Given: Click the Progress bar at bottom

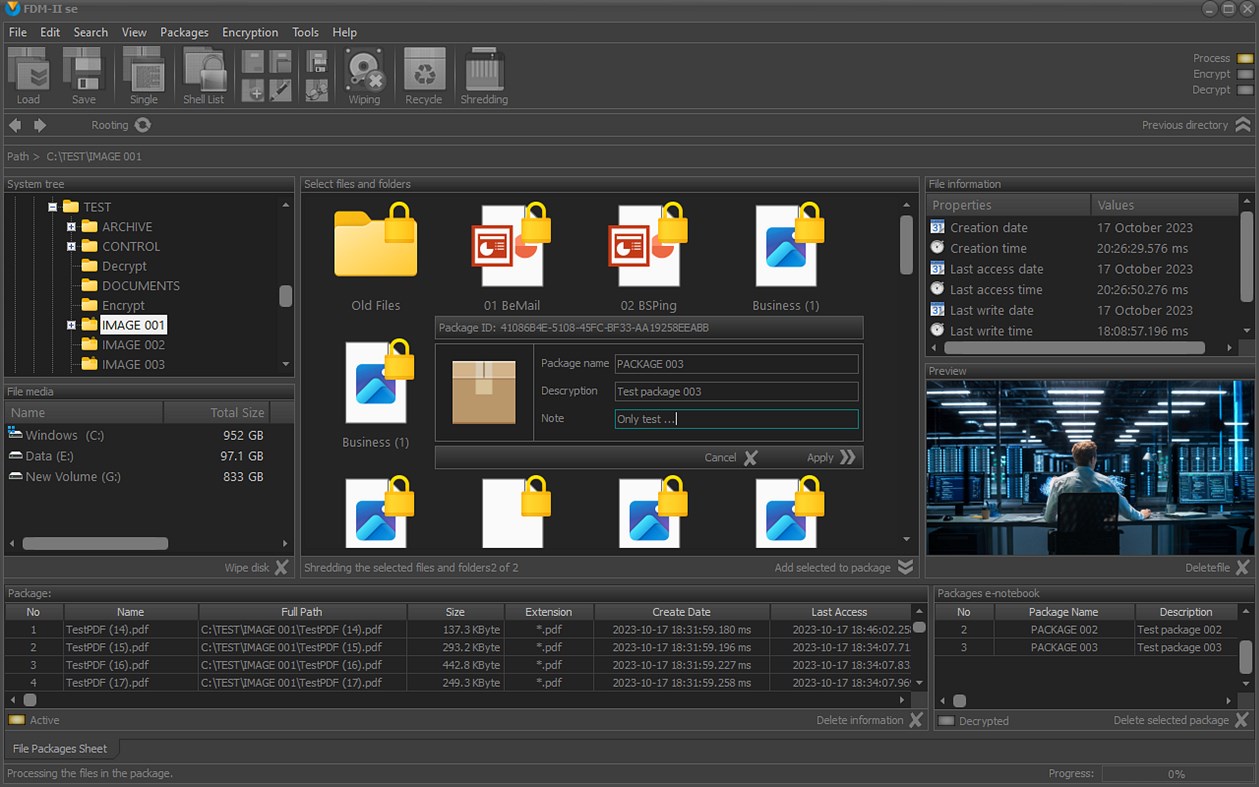Looking at the screenshot, I should pos(1180,773).
